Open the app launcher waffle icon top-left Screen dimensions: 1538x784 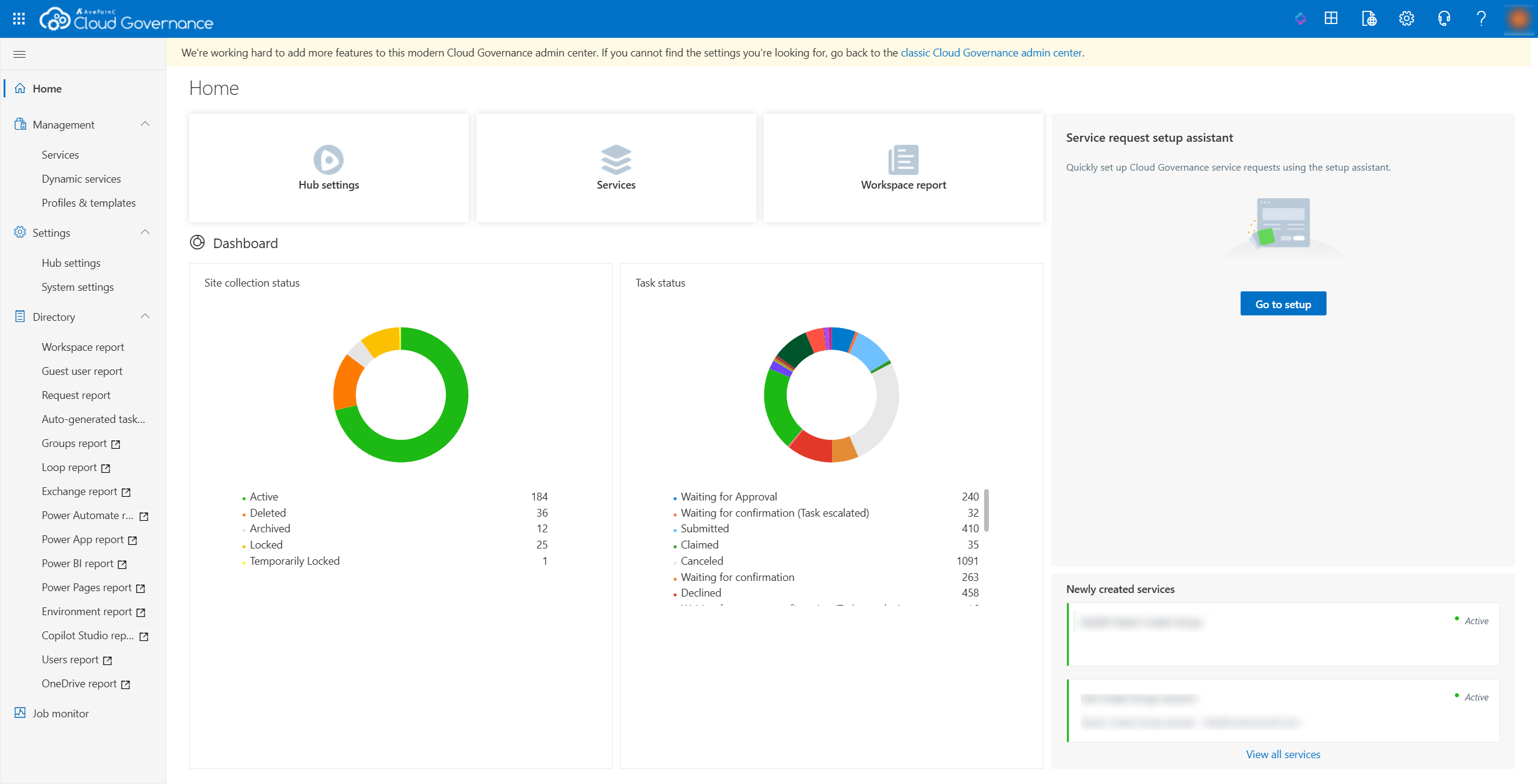click(18, 18)
